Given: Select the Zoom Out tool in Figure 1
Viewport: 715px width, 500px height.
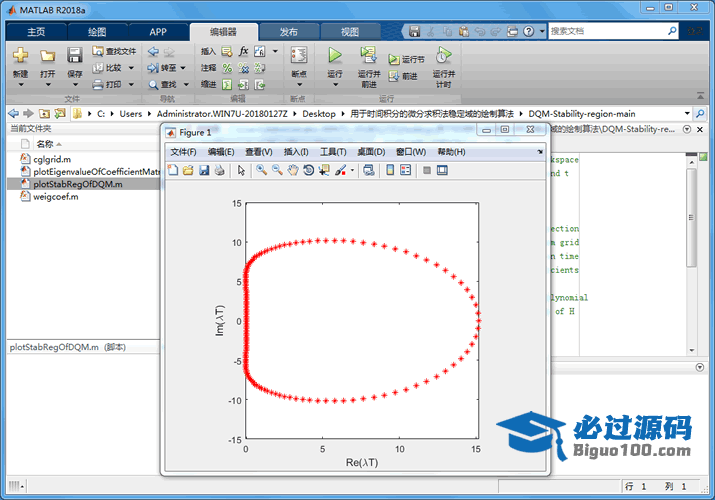Looking at the screenshot, I should click(x=277, y=170).
